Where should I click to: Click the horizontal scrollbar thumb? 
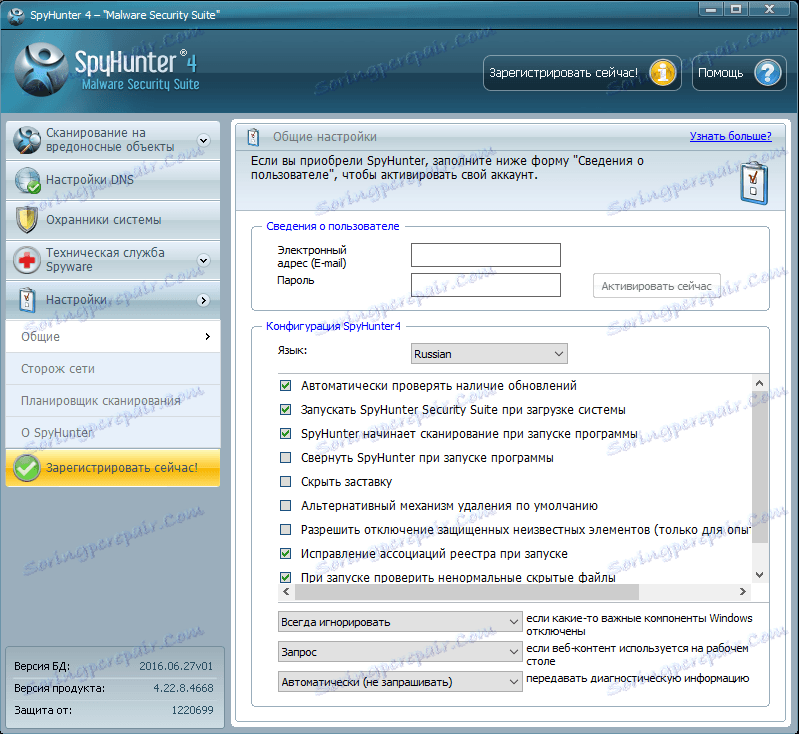tap(466, 592)
